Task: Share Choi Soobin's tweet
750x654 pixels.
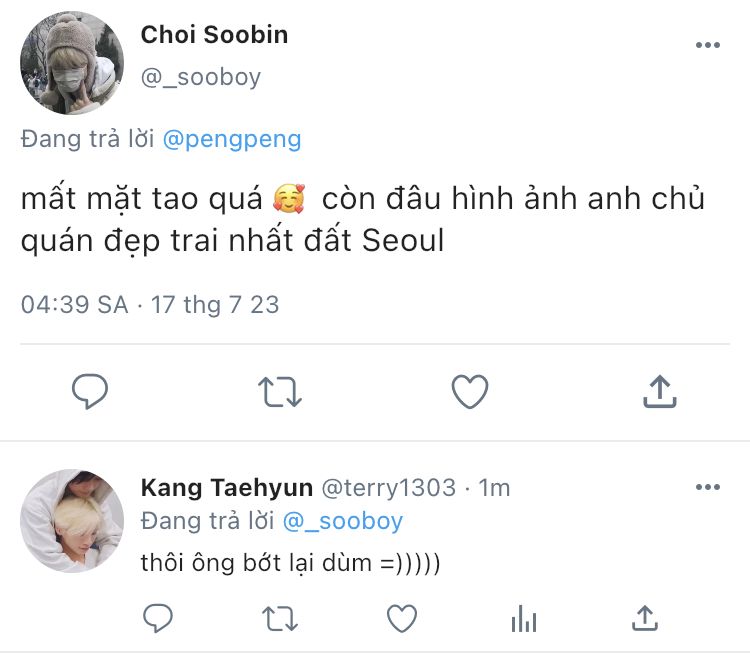Action: (x=659, y=392)
